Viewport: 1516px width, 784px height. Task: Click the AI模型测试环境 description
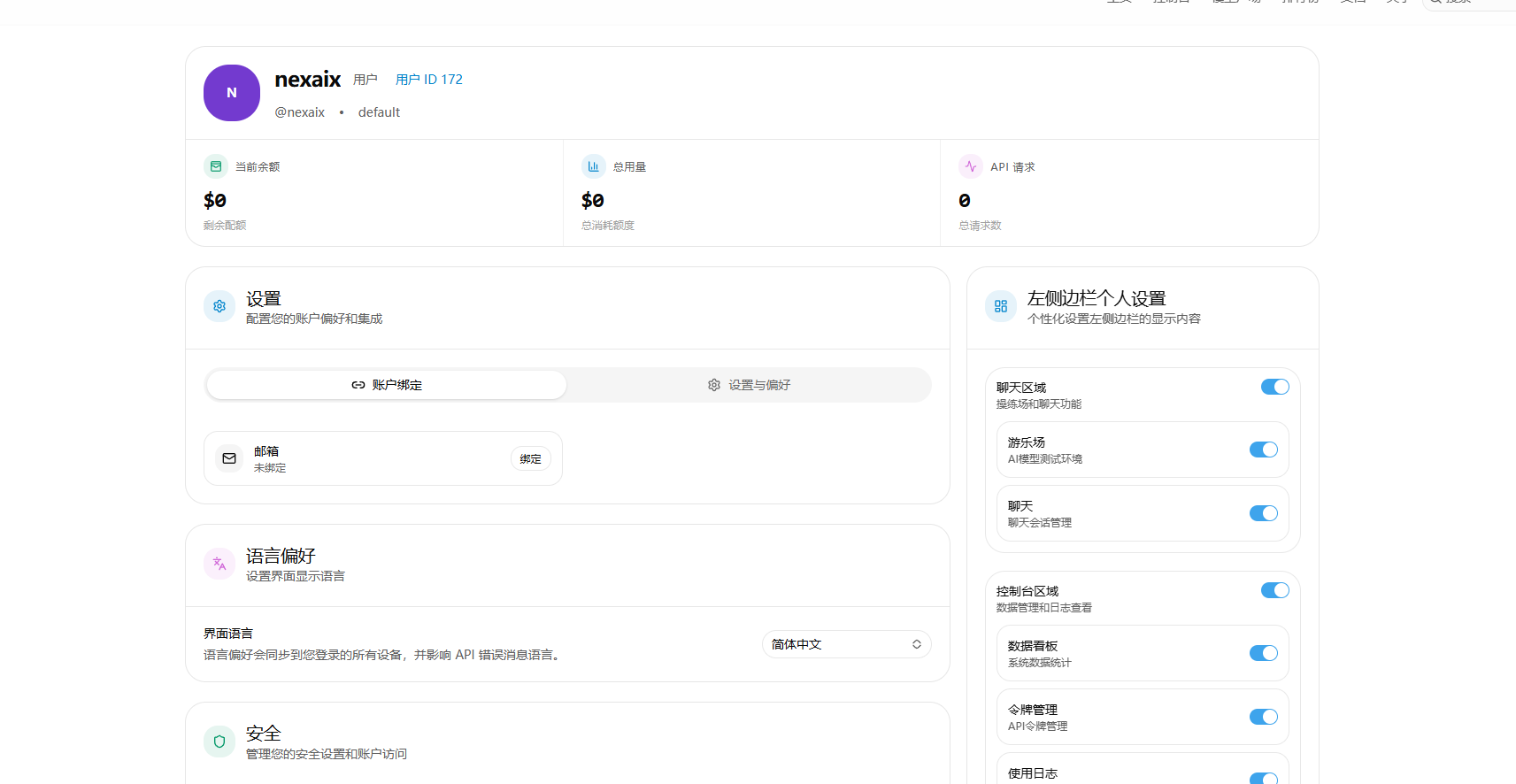[x=1045, y=459]
